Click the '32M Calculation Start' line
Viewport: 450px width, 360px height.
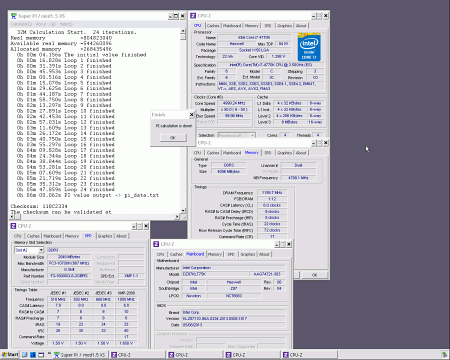(x=77, y=32)
